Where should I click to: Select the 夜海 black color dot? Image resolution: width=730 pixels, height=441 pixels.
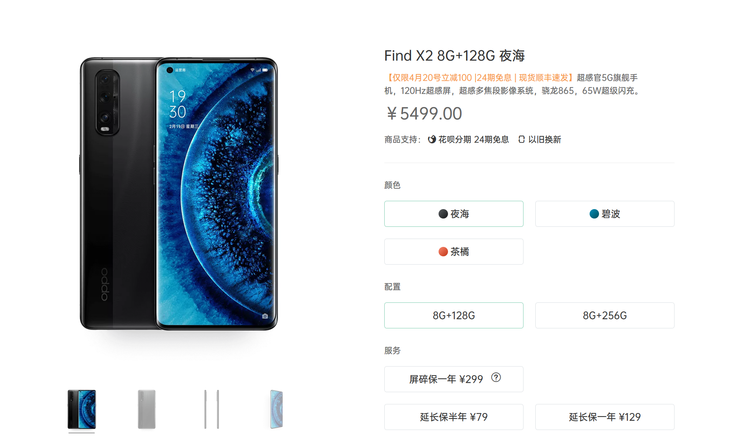pyautogui.click(x=443, y=214)
